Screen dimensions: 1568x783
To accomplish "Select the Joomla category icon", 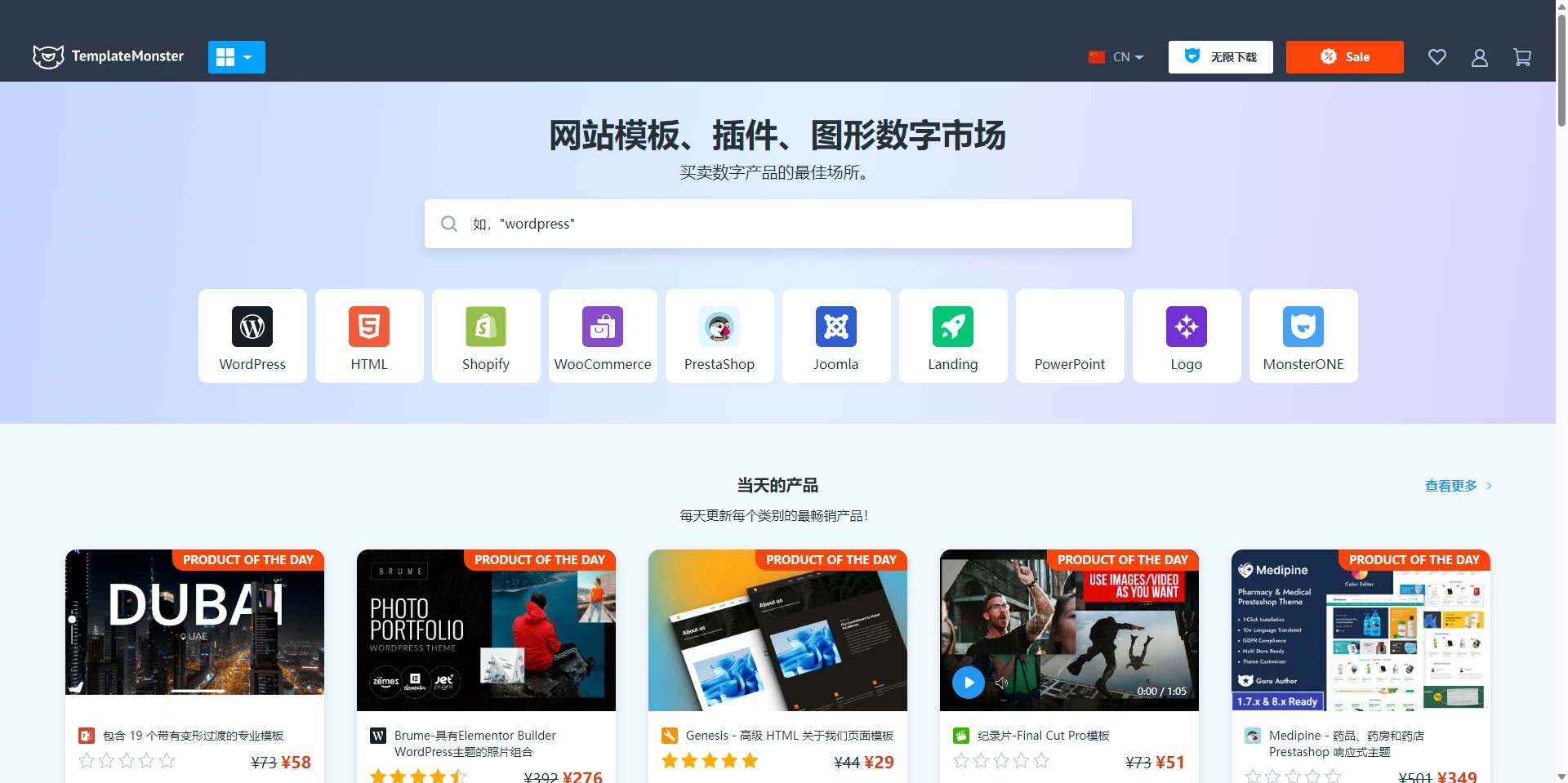I will click(836, 327).
